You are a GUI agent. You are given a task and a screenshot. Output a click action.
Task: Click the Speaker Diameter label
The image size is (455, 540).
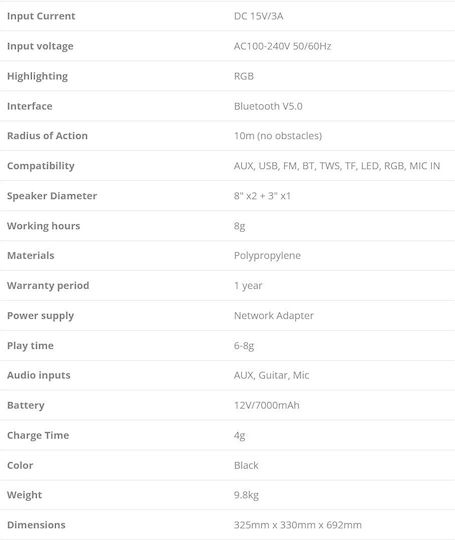[x=52, y=196]
